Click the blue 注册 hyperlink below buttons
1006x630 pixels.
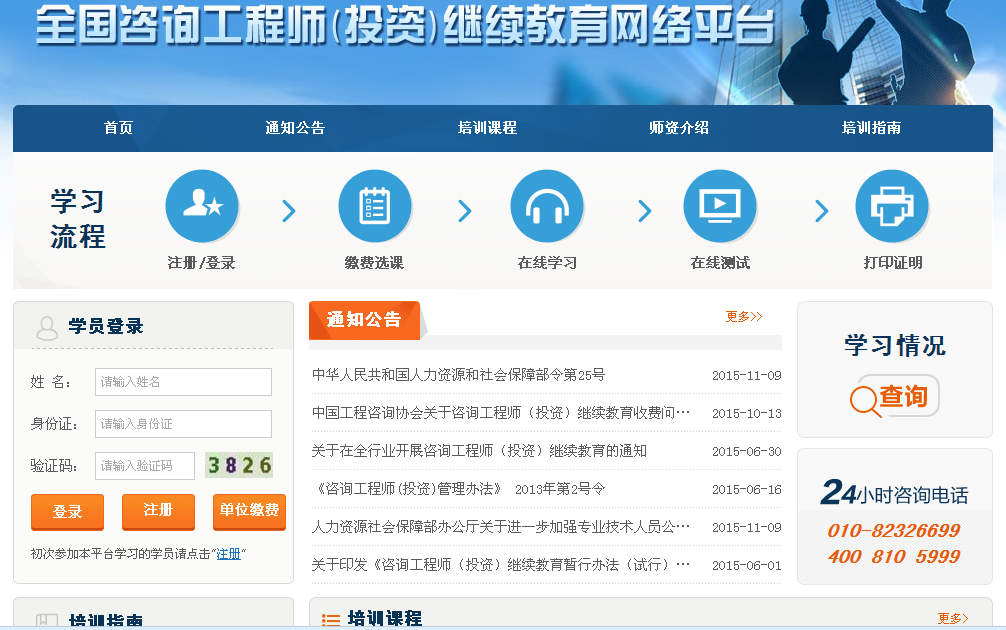click(x=229, y=553)
